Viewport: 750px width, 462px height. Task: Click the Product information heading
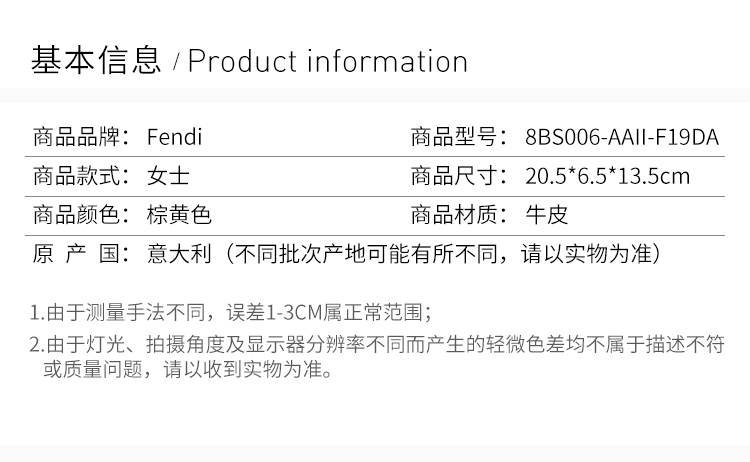pyautogui.click(x=328, y=61)
